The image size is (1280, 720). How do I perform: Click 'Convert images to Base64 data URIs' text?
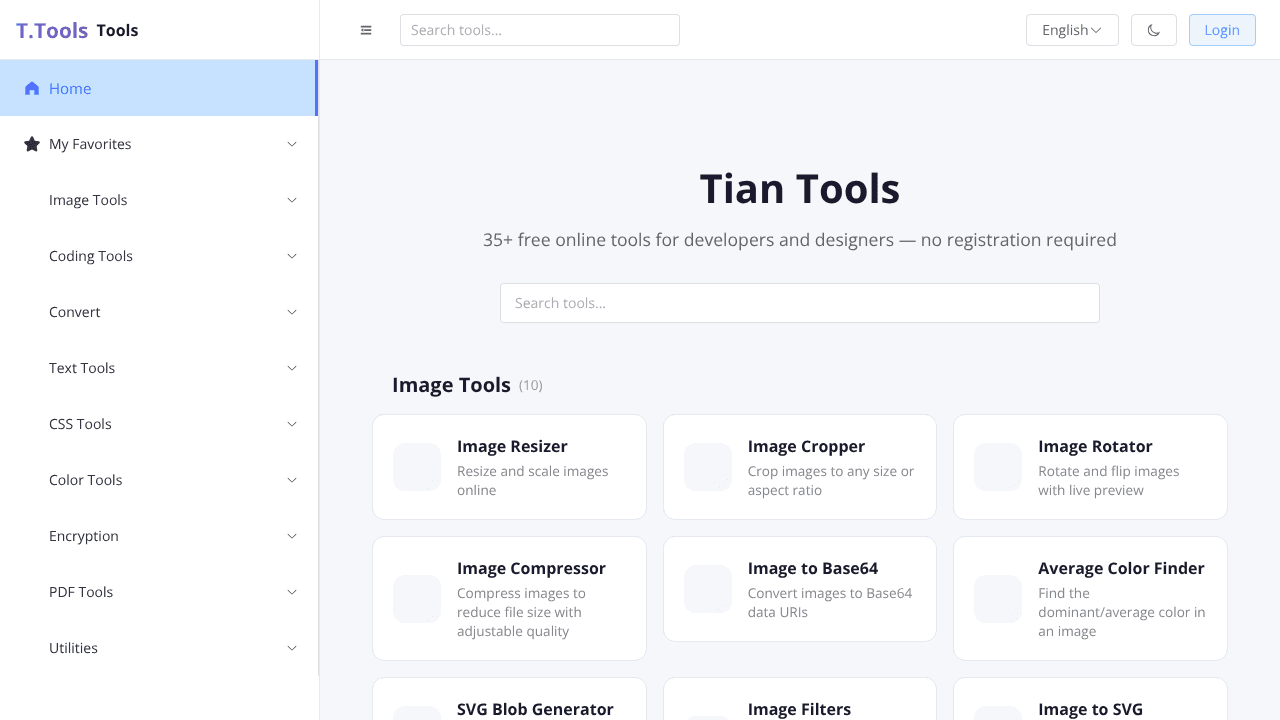(x=830, y=603)
